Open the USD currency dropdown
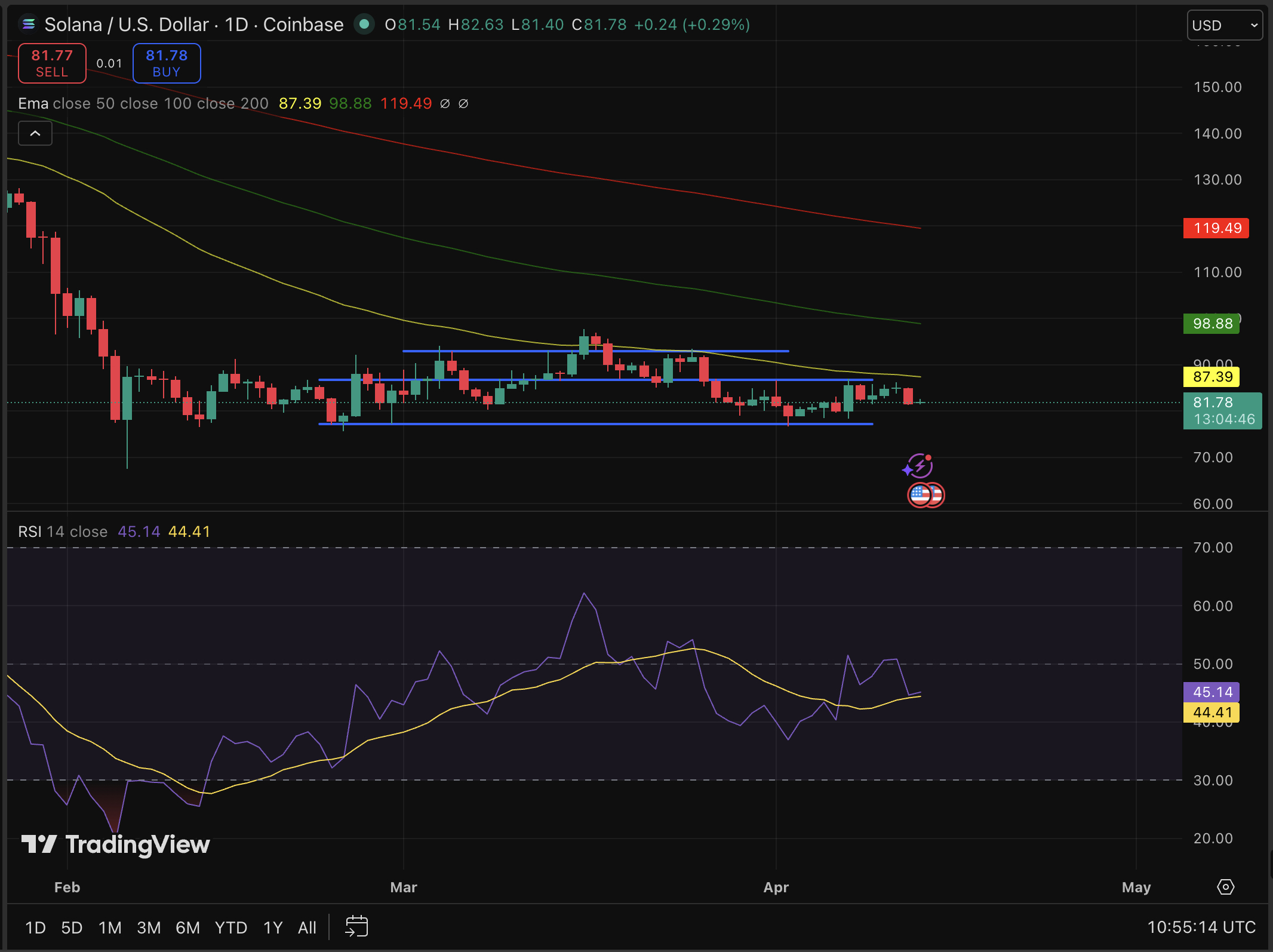This screenshot has height=952, width=1273. tap(1224, 25)
